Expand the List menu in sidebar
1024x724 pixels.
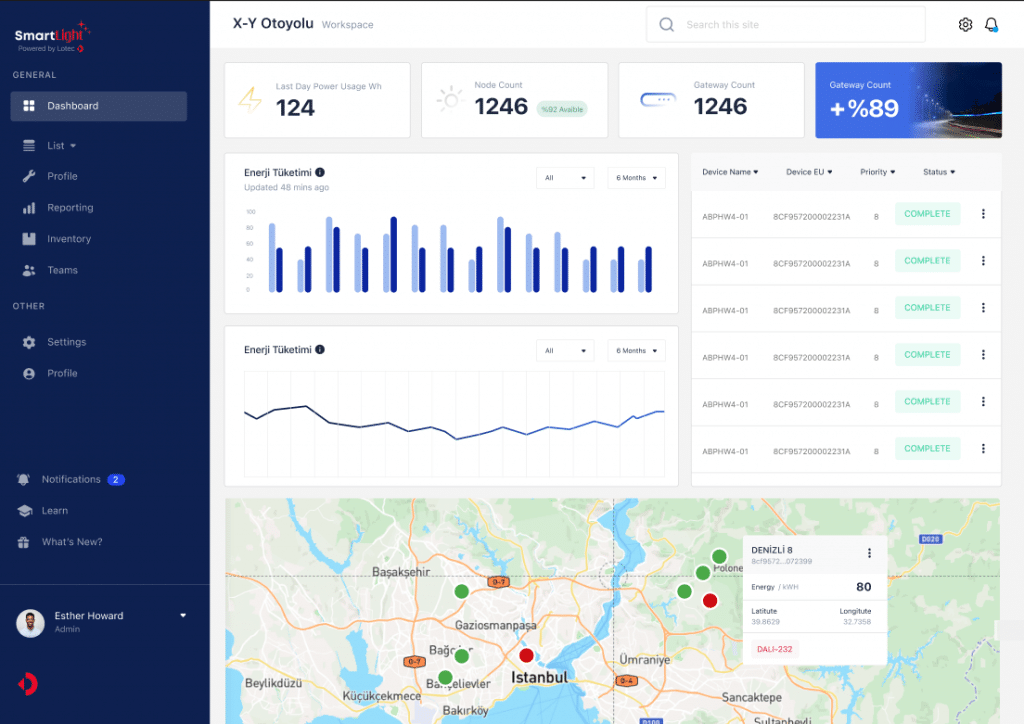(61, 146)
